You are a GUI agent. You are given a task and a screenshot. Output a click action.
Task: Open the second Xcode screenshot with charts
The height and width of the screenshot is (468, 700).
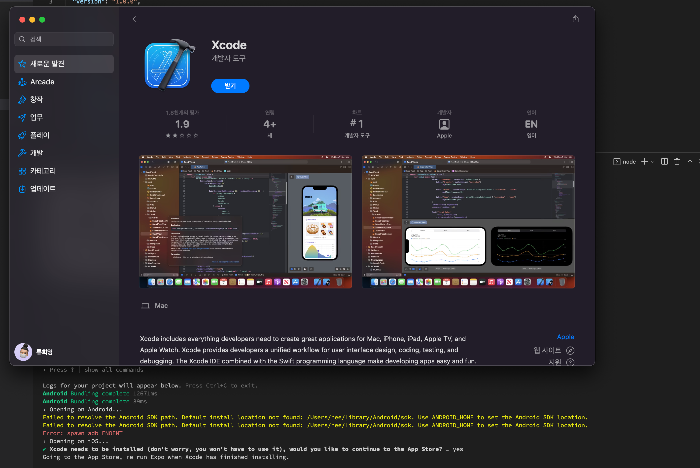click(468, 221)
